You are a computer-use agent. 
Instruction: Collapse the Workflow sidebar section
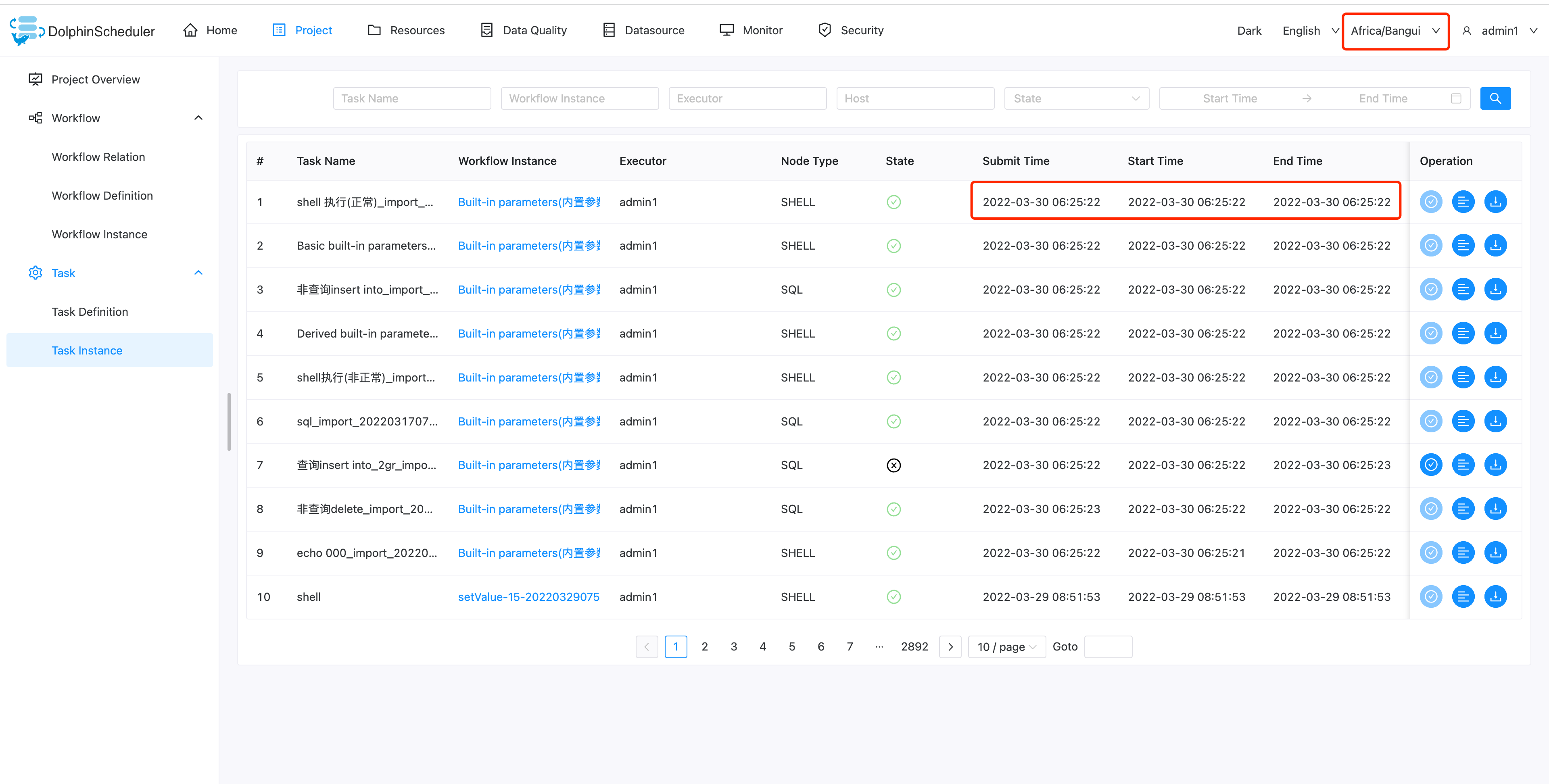coord(198,118)
